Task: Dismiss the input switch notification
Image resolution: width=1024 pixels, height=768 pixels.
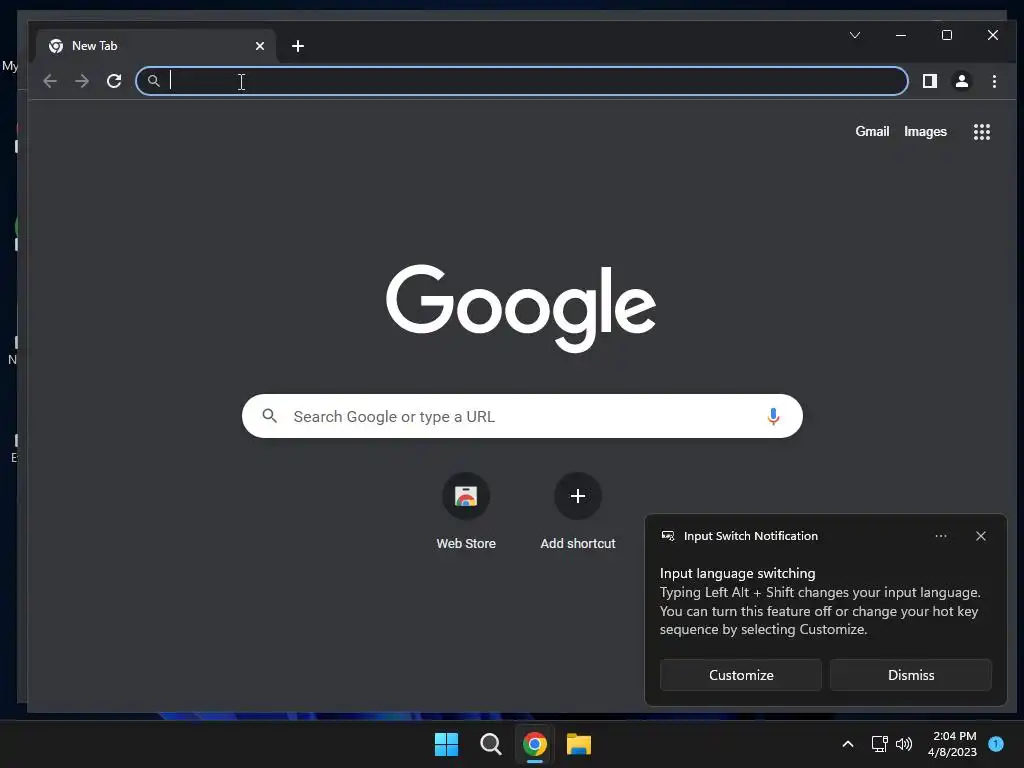Action: [910, 675]
